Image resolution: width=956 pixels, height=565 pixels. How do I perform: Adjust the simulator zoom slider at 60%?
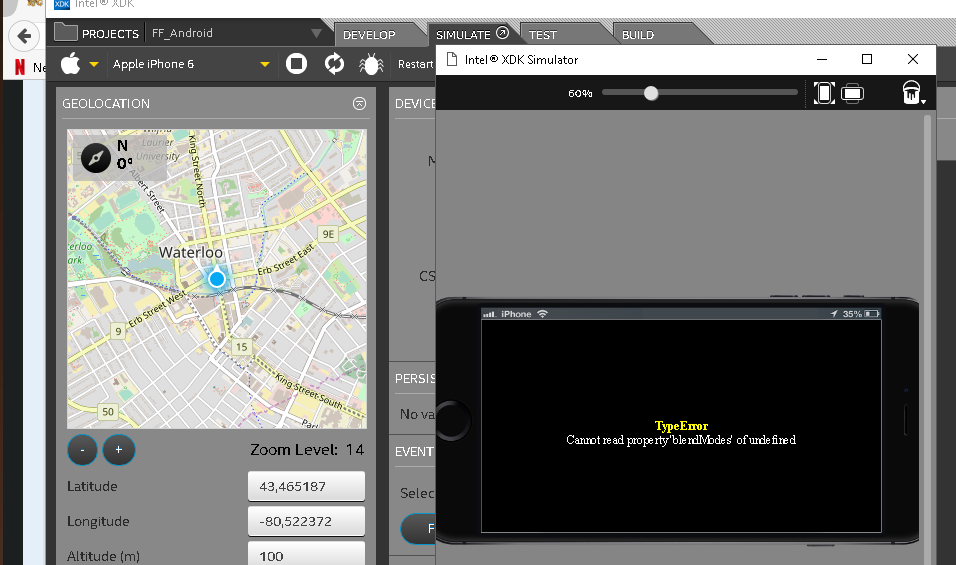point(651,93)
